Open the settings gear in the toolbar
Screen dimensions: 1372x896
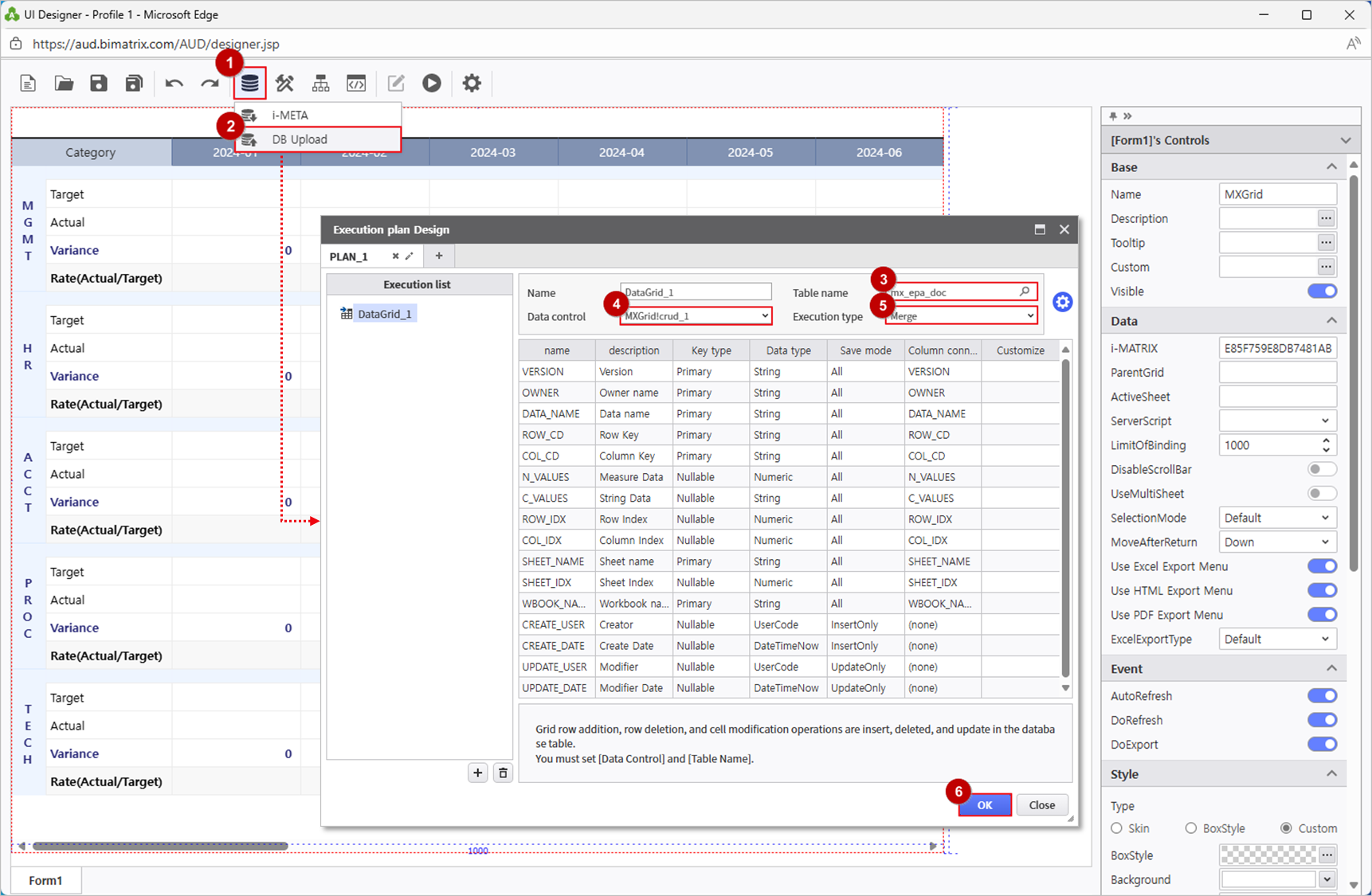(472, 83)
